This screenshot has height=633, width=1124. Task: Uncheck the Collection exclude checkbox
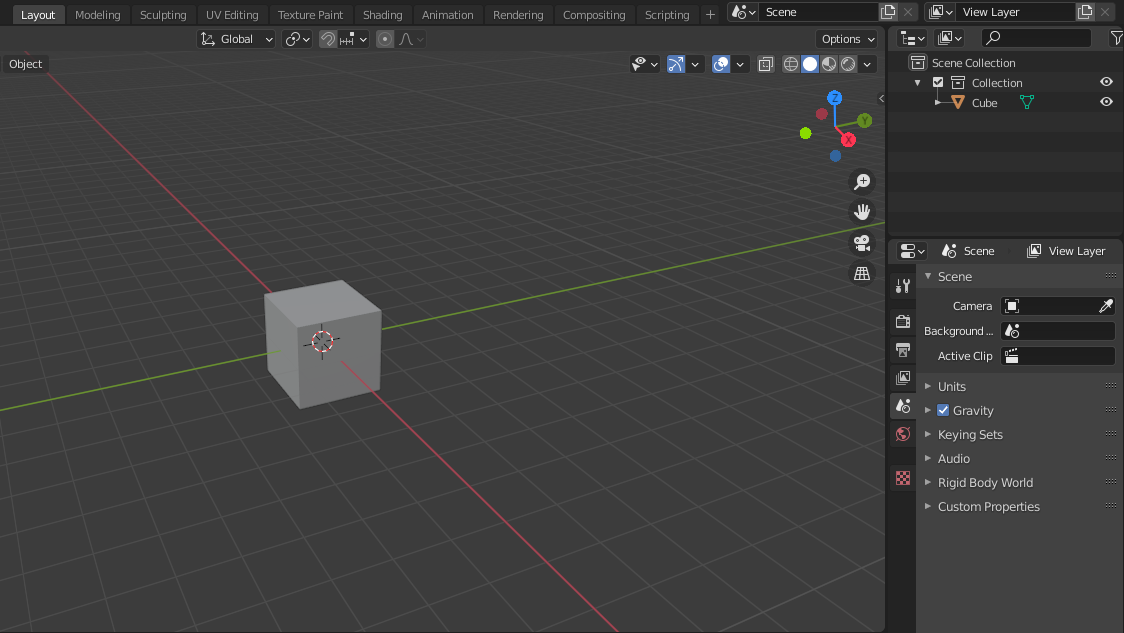point(938,82)
